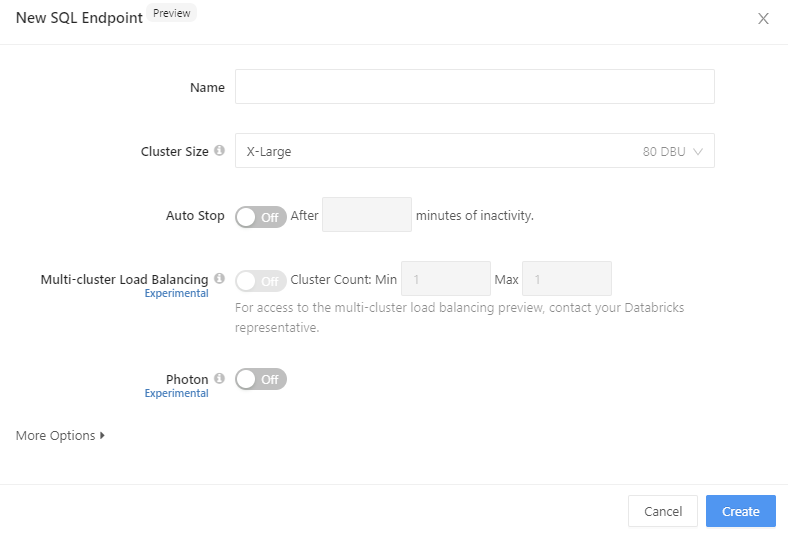The height and width of the screenshot is (535, 788).
Task: Click the Photon info icon
Action: (x=219, y=379)
